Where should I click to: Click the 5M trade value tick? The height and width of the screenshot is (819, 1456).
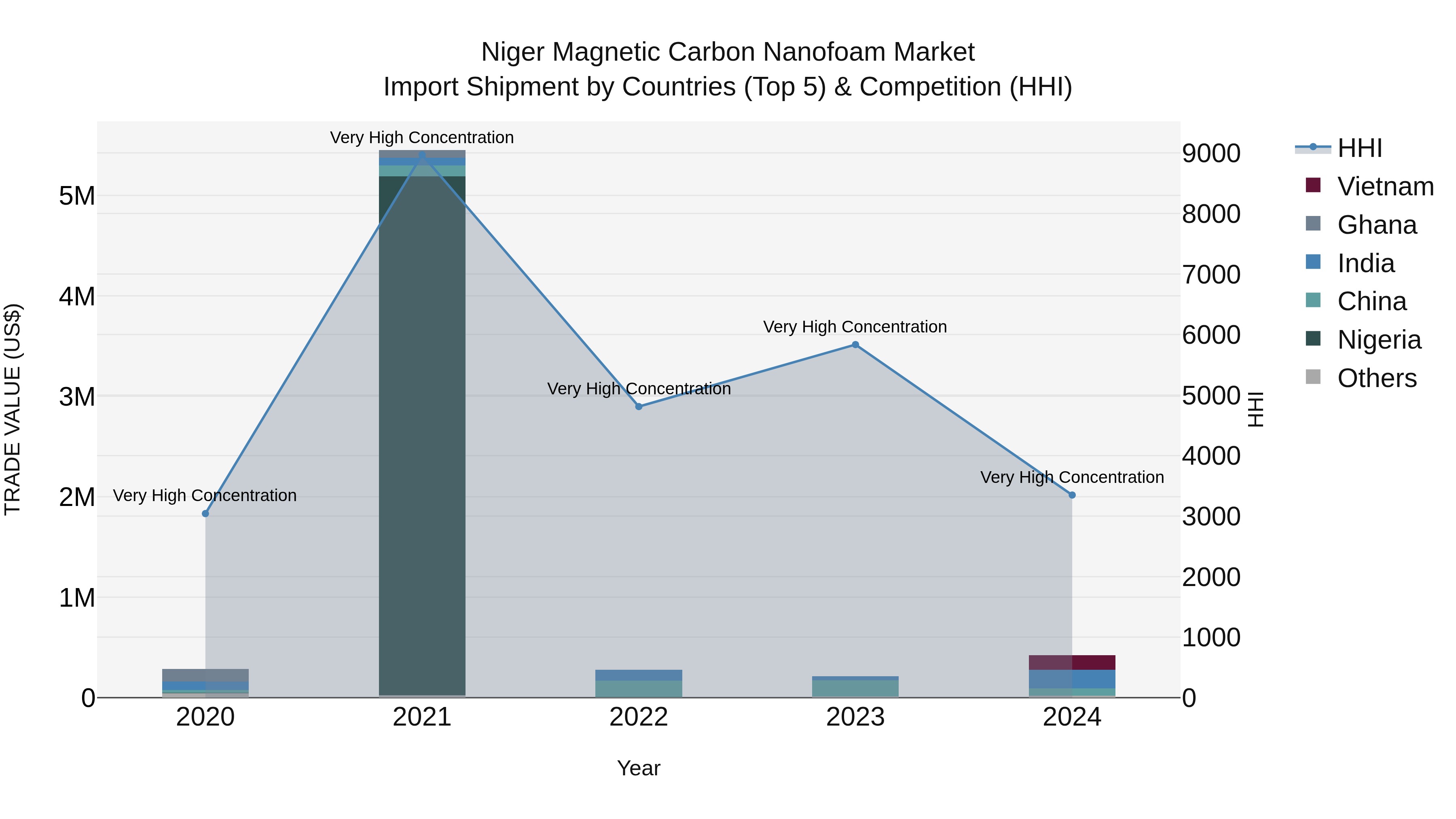point(77,196)
